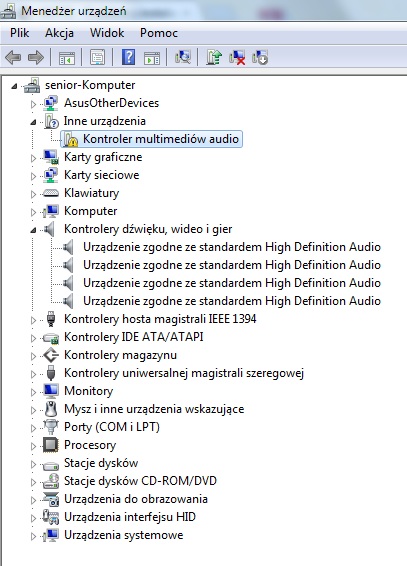Click the Back arrow toolbar icon
This screenshot has width=407, height=566.
13,57
